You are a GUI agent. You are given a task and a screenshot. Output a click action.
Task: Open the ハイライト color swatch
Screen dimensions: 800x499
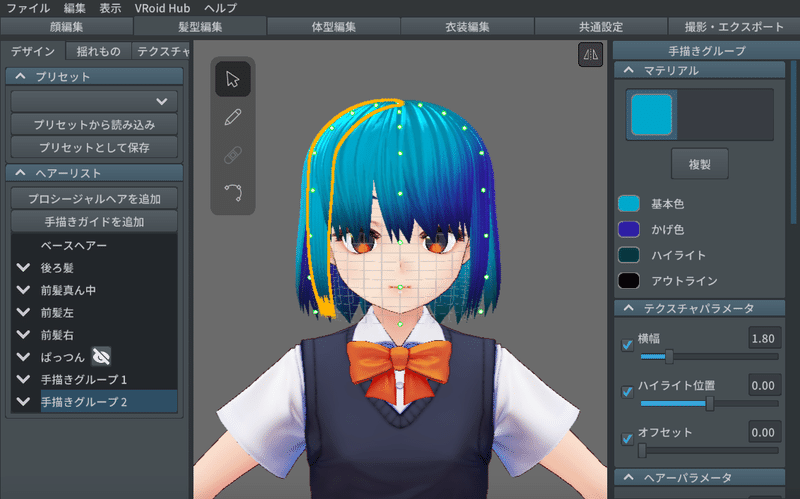tap(629, 255)
